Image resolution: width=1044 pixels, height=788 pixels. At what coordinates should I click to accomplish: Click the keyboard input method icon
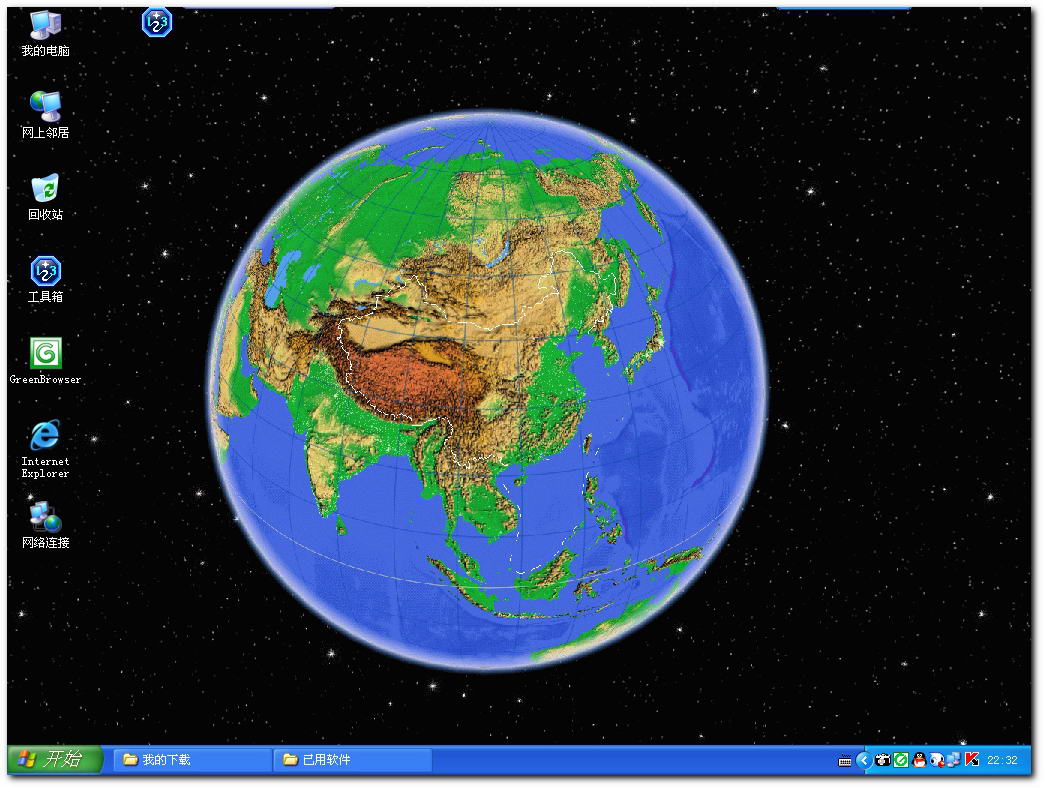[x=845, y=761]
